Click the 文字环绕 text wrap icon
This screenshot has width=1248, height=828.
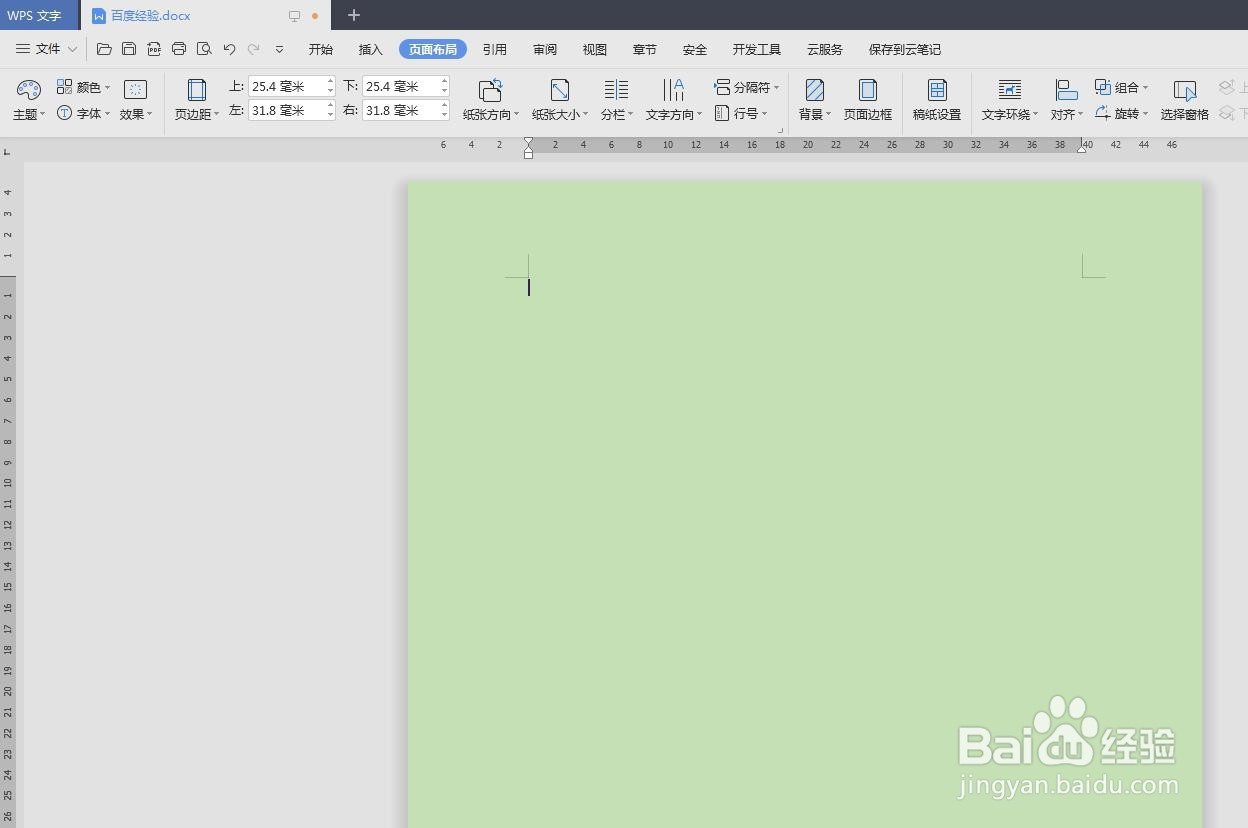coord(1010,90)
